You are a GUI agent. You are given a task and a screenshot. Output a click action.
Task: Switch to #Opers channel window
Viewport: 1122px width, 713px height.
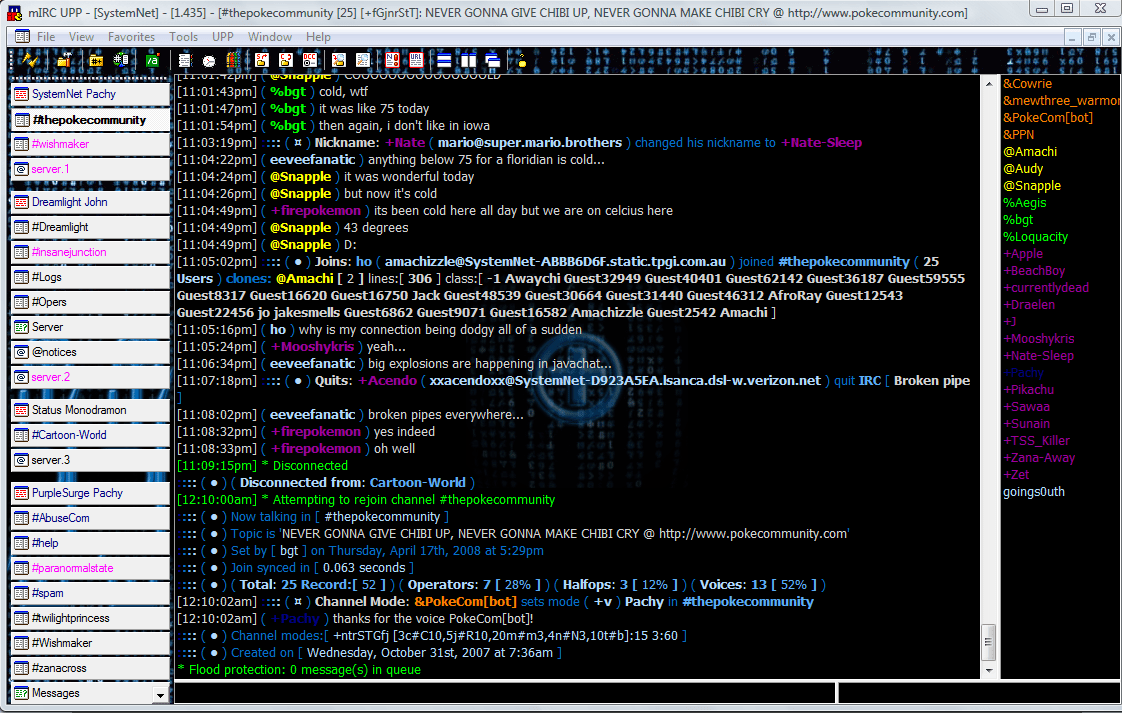[x=91, y=302]
